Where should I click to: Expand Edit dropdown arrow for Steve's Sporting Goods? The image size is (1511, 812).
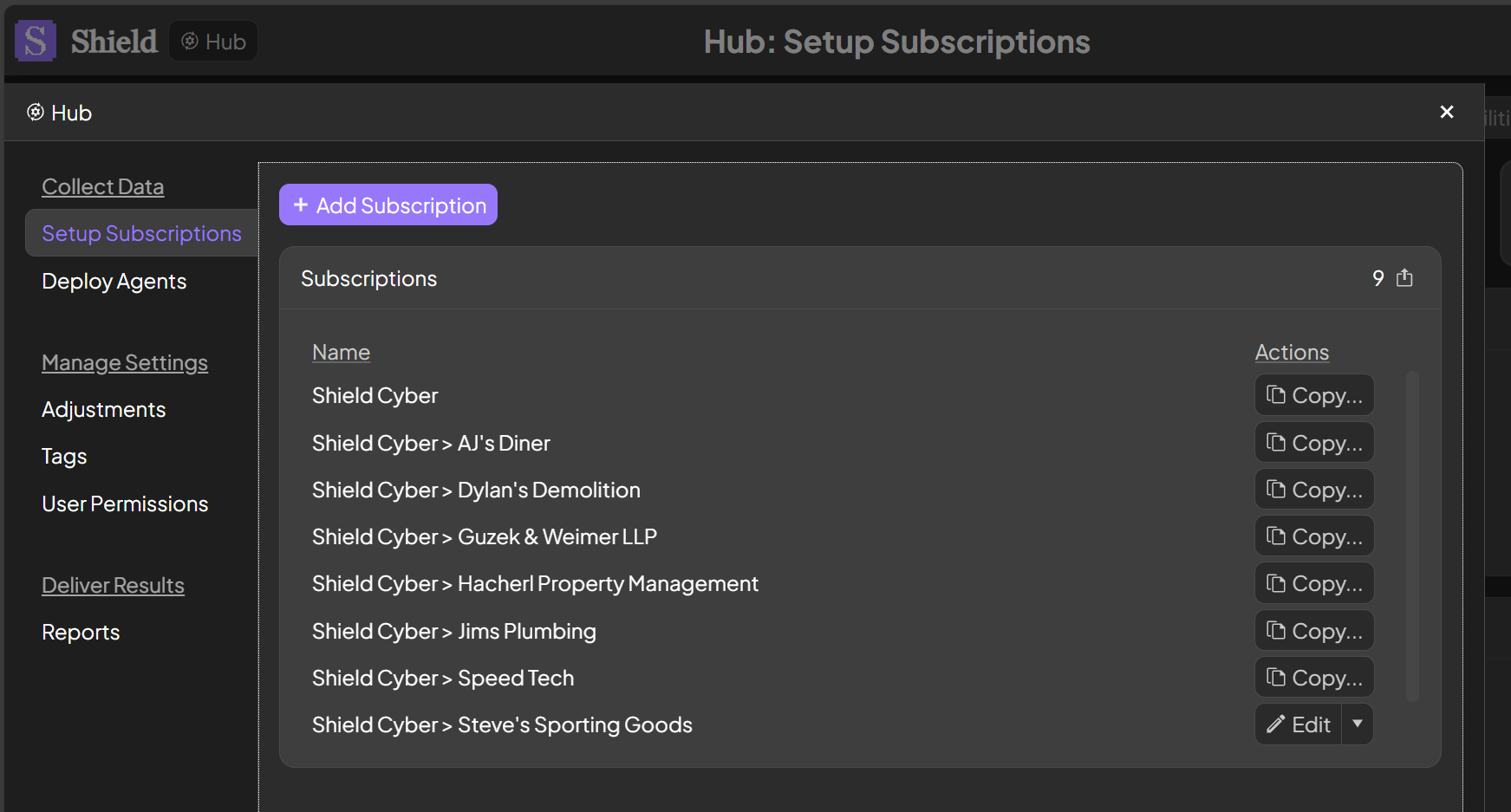(1358, 724)
